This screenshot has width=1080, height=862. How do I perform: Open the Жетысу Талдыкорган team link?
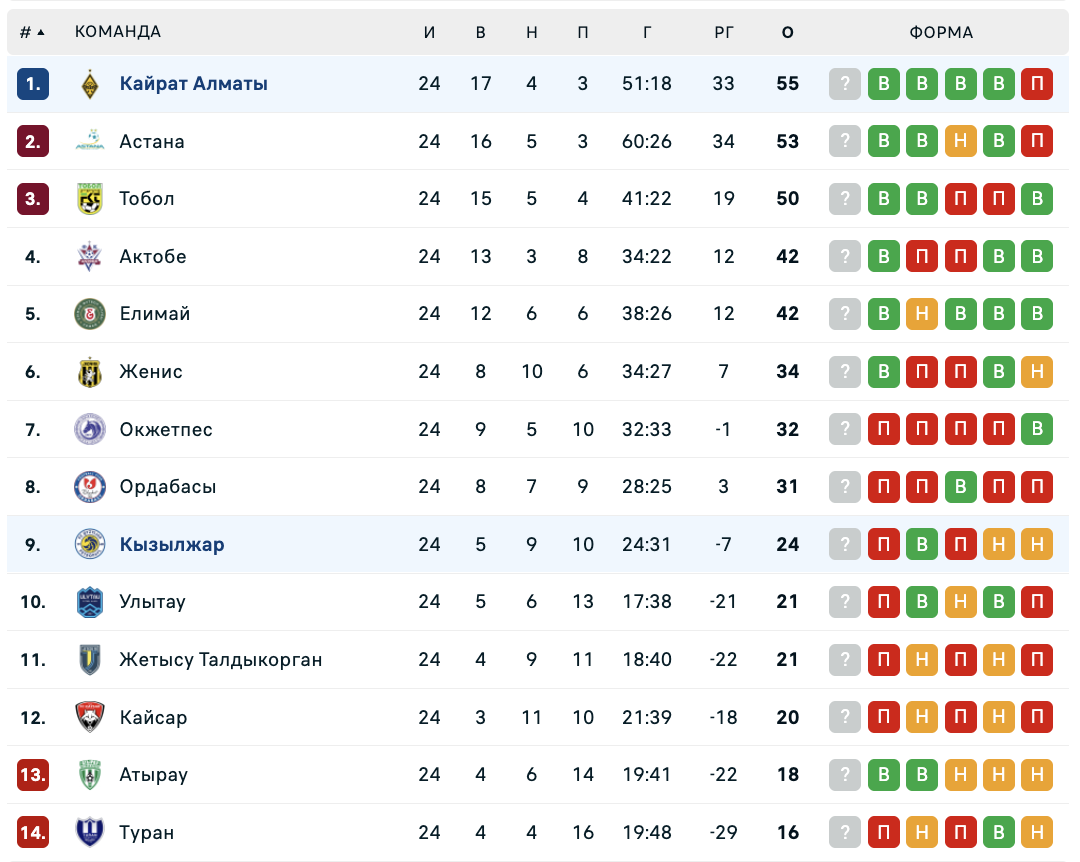tap(221, 660)
